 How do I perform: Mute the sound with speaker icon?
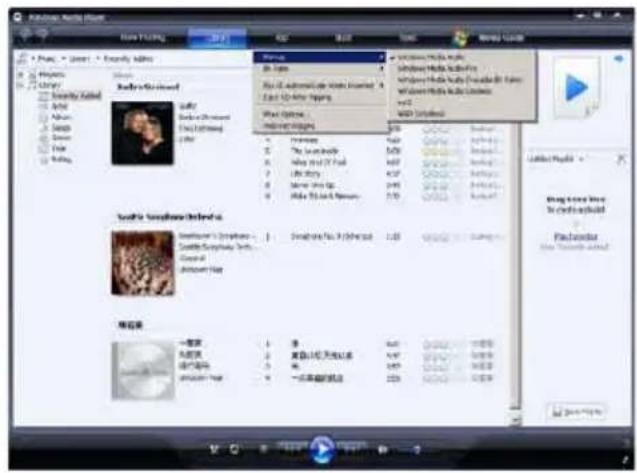pyautogui.click(x=382, y=449)
